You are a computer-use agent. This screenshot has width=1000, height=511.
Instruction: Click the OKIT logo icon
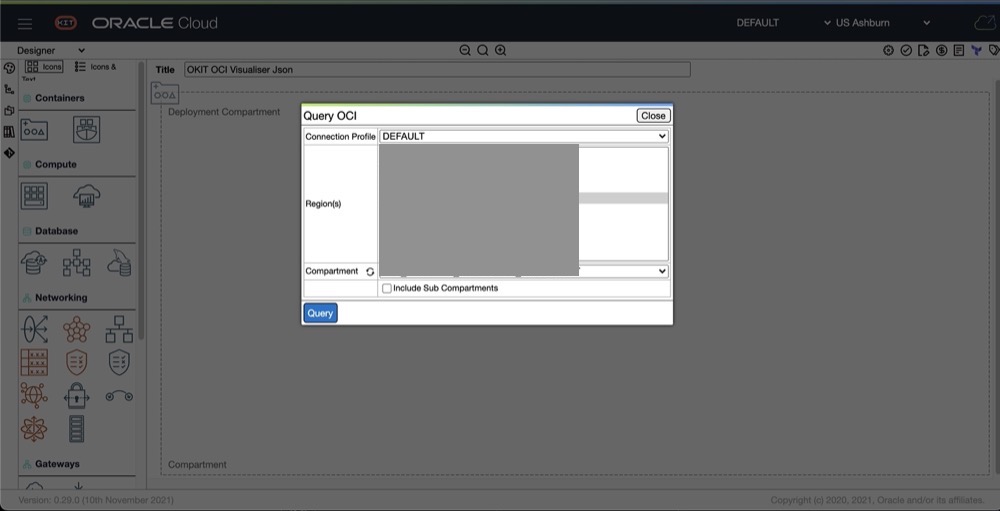[x=66, y=23]
